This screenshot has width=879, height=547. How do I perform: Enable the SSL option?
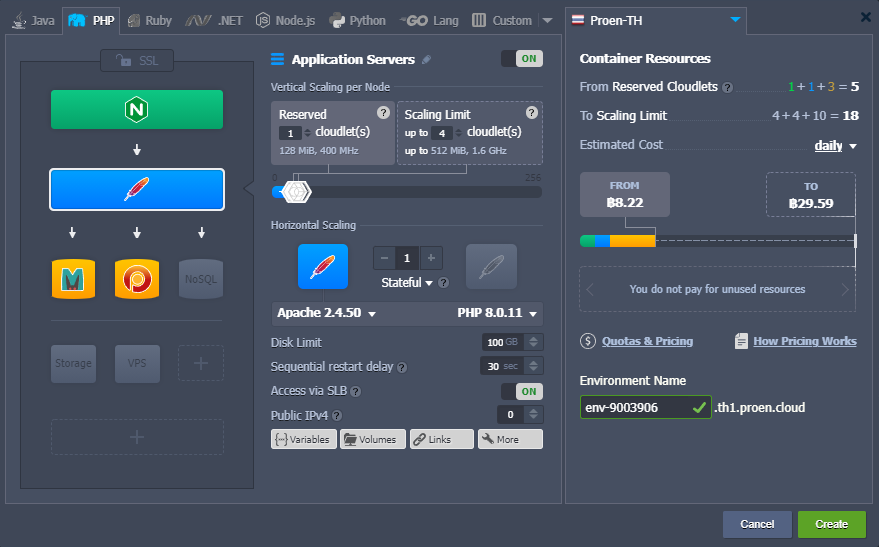[x=137, y=61]
